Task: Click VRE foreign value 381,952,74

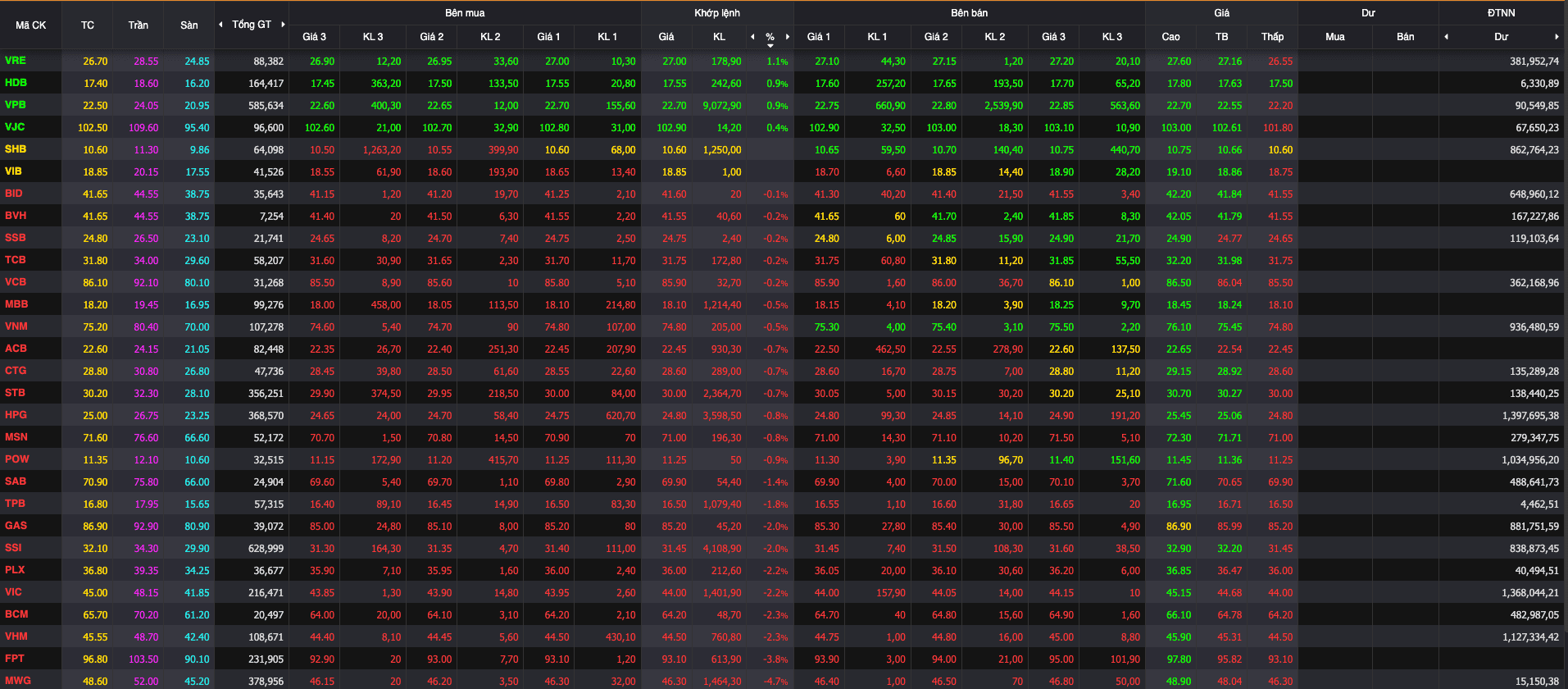Action: (x=1534, y=62)
